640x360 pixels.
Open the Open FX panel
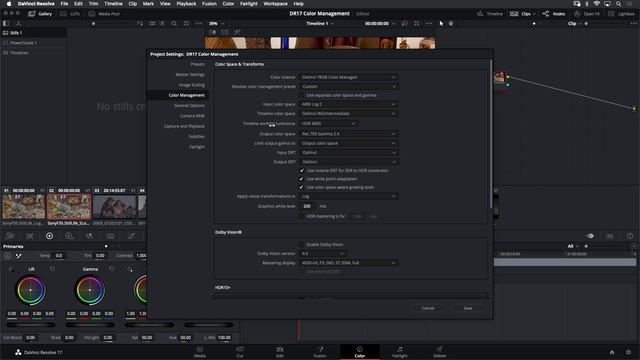pyautogui.click(x=587, y=13)
